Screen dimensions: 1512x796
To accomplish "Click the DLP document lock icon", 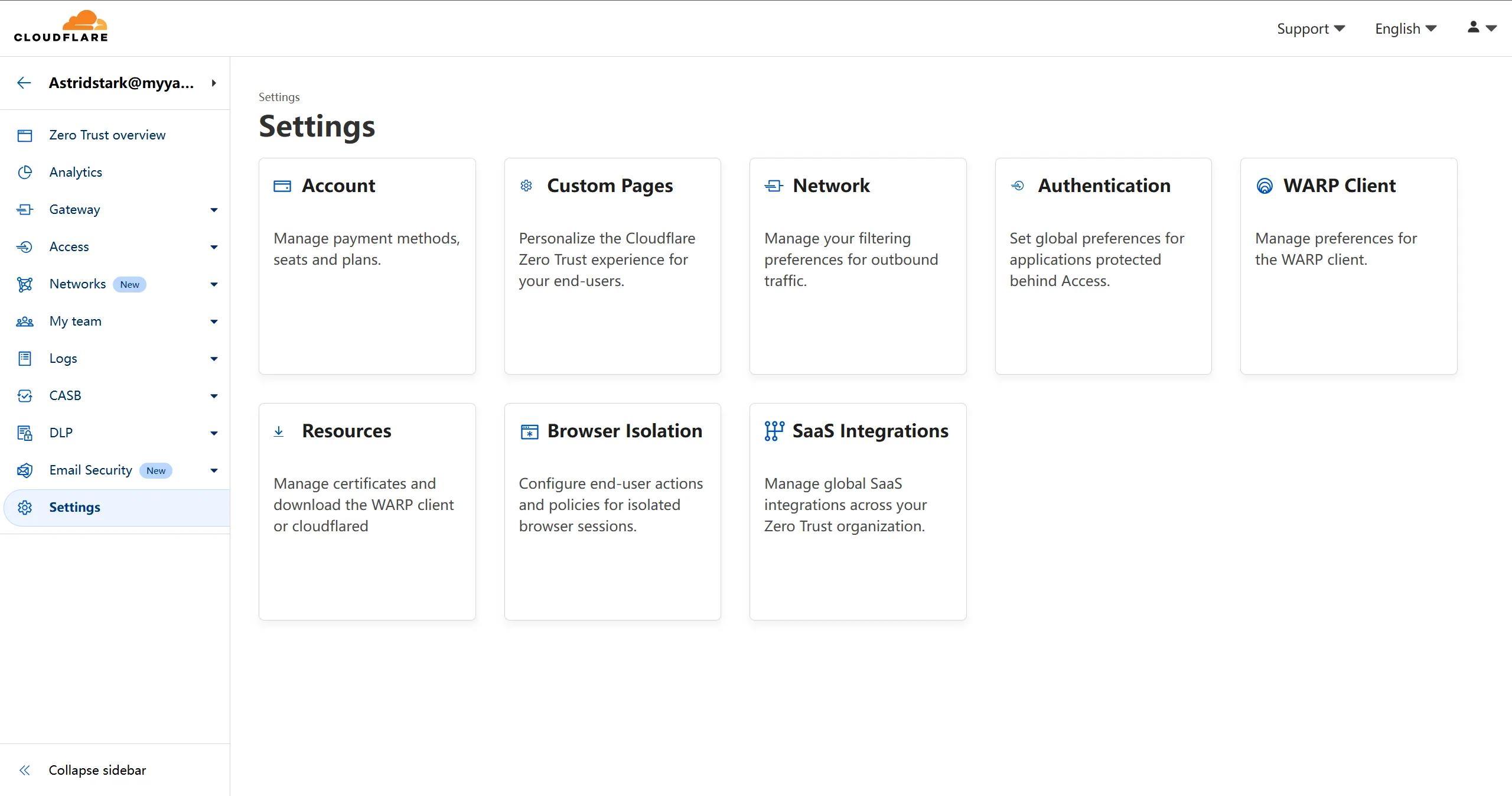I will (x=25, y=433).
